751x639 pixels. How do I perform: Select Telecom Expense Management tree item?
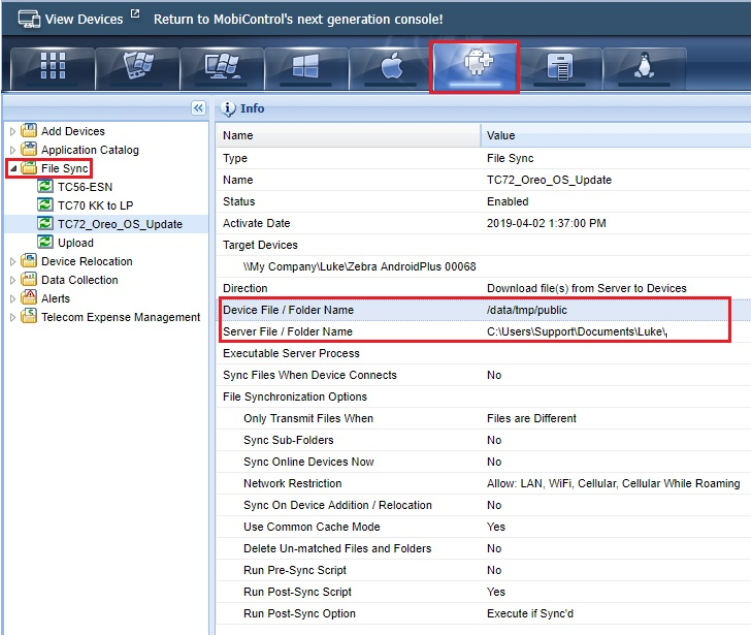tap(121, 317)
